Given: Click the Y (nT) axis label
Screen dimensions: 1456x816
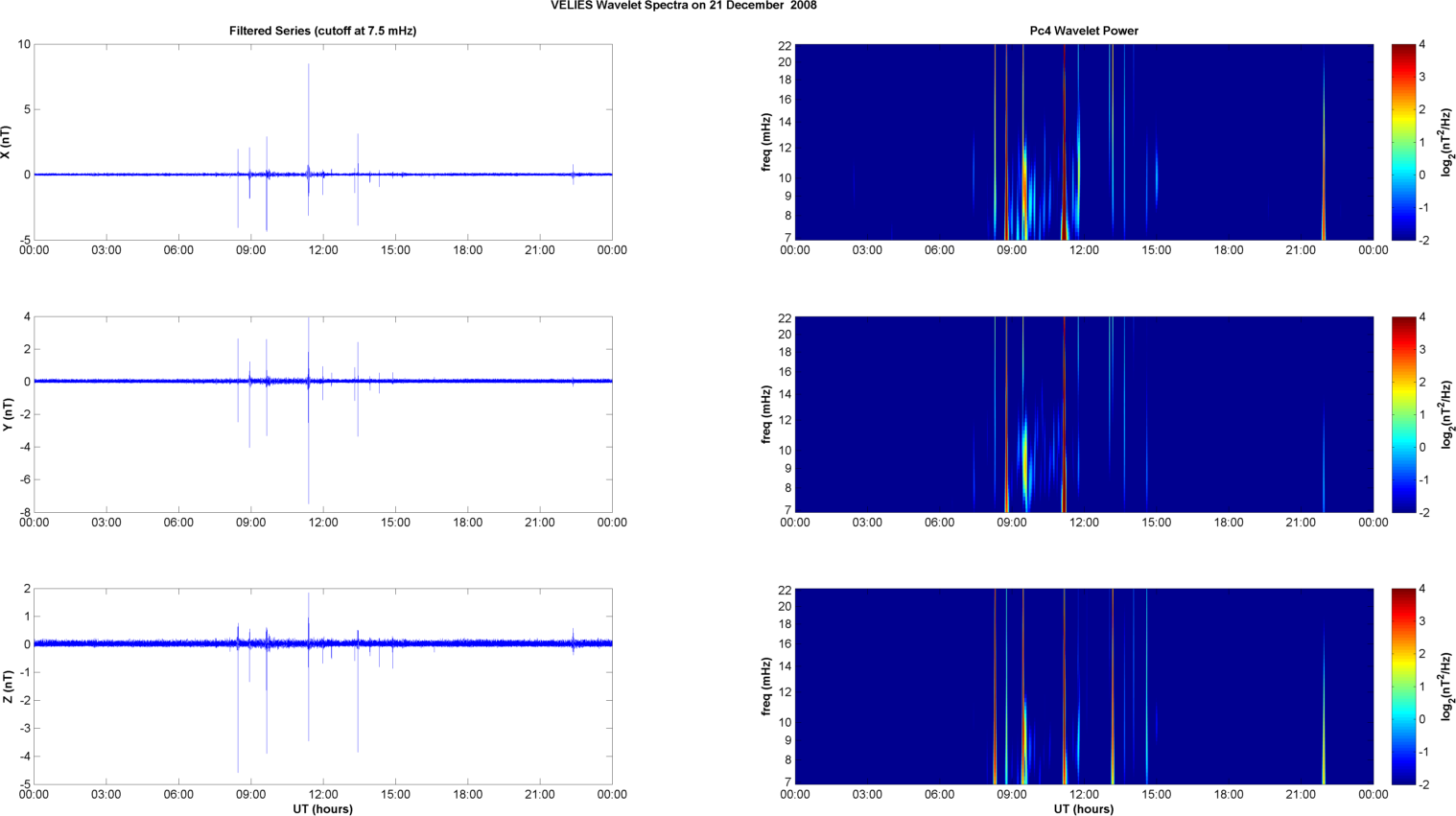Looking at the screenshot, I should [6, 414].
